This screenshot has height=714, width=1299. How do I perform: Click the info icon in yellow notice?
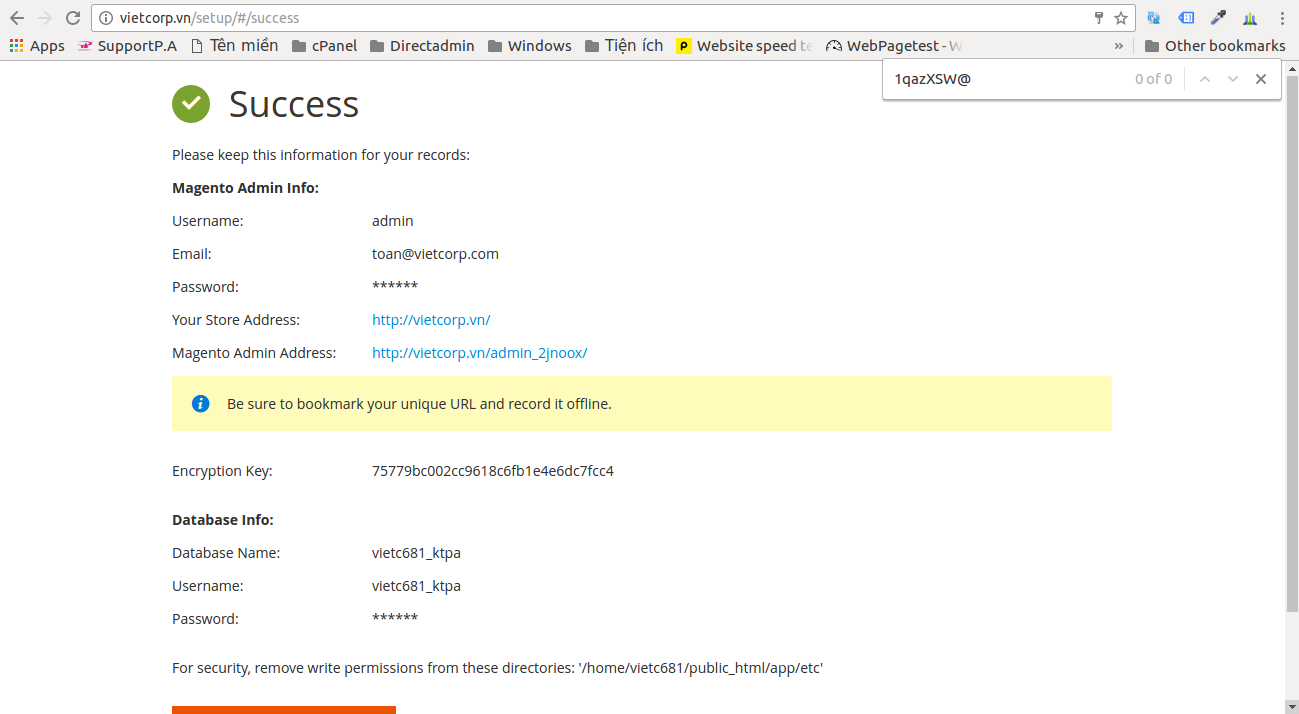[201, 404]
